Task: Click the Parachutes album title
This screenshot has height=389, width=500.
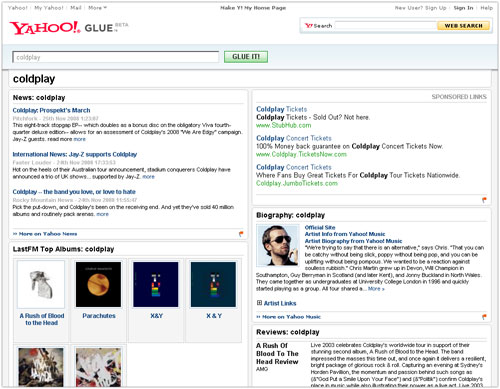Action: tap(99, 316)
